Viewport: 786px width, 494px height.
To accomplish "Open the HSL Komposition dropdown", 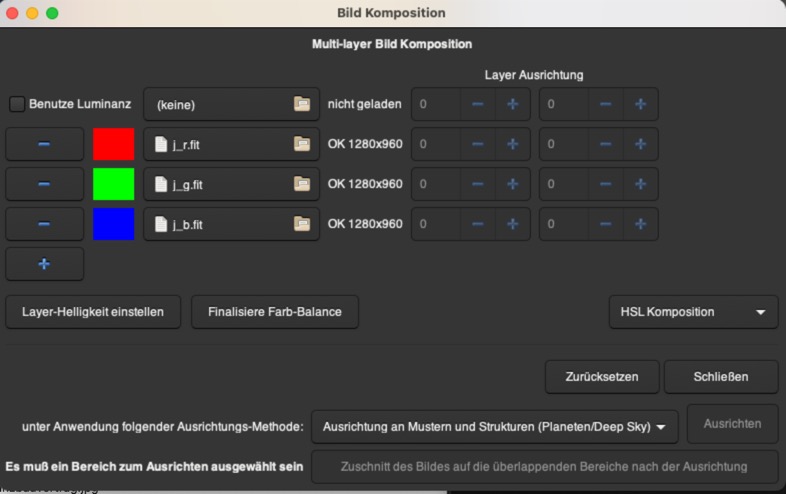I will tap(693, 312).
